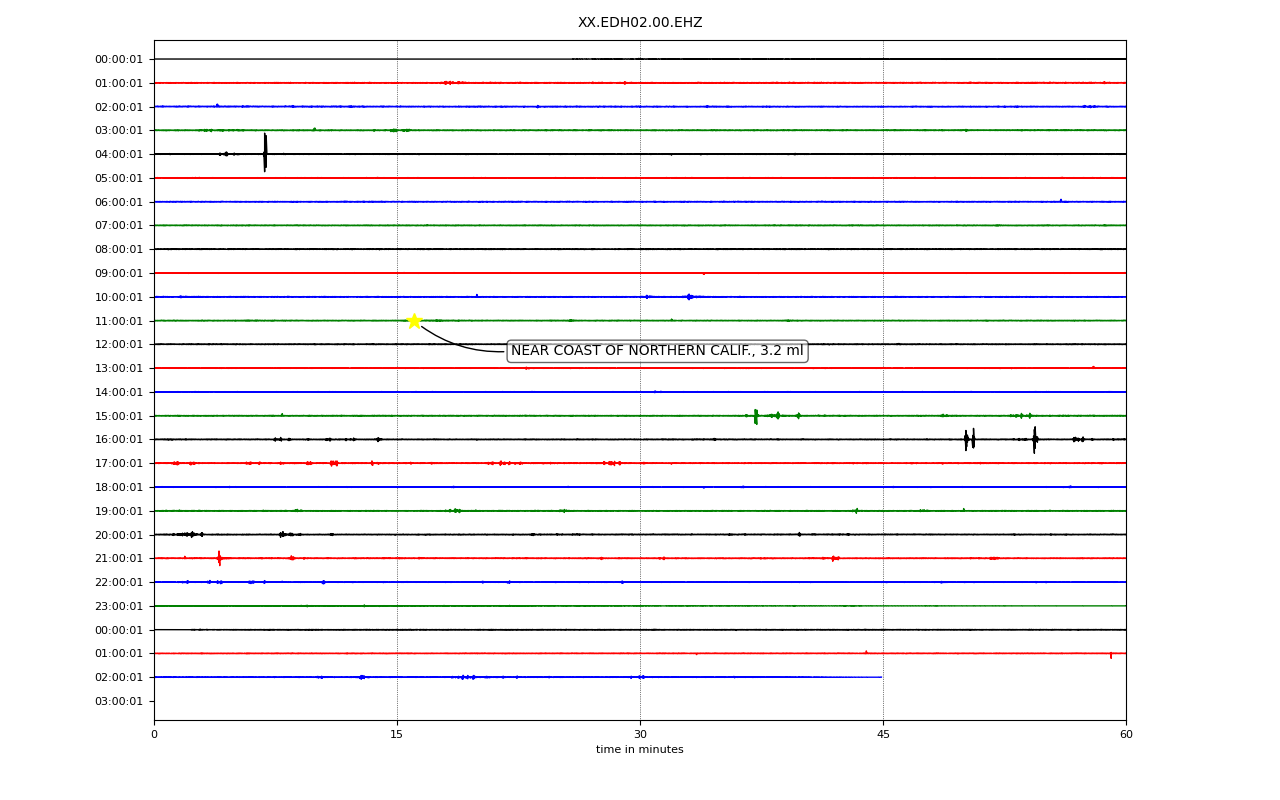
Task: Click the 45 minute tick label
Action: coord(883,735)
